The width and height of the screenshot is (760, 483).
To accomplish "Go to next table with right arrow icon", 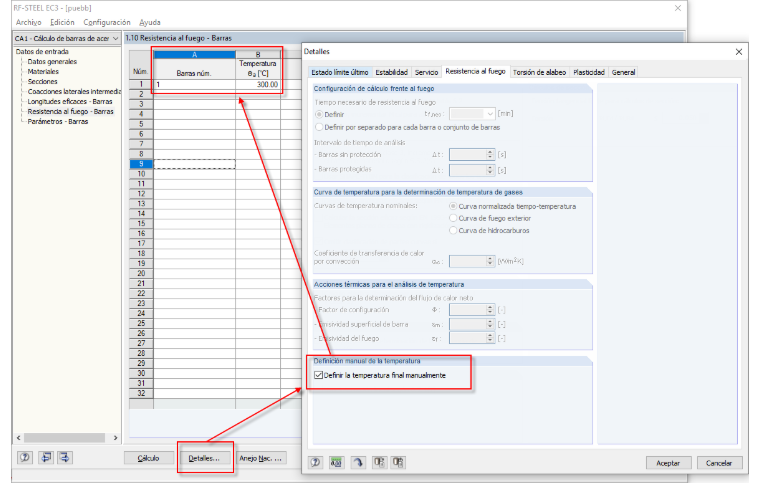I will pyautogui.click(x=65, y=457).
